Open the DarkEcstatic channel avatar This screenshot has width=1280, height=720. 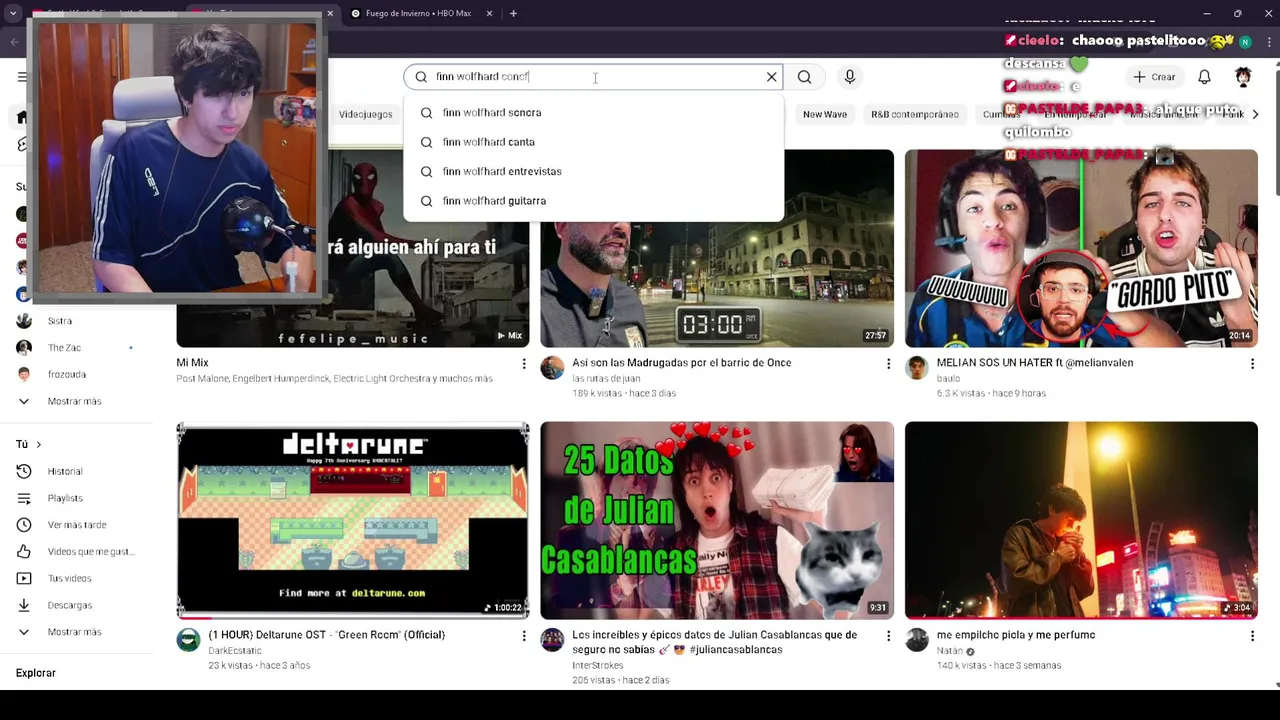pyautogui.click(x=188, y=640)
